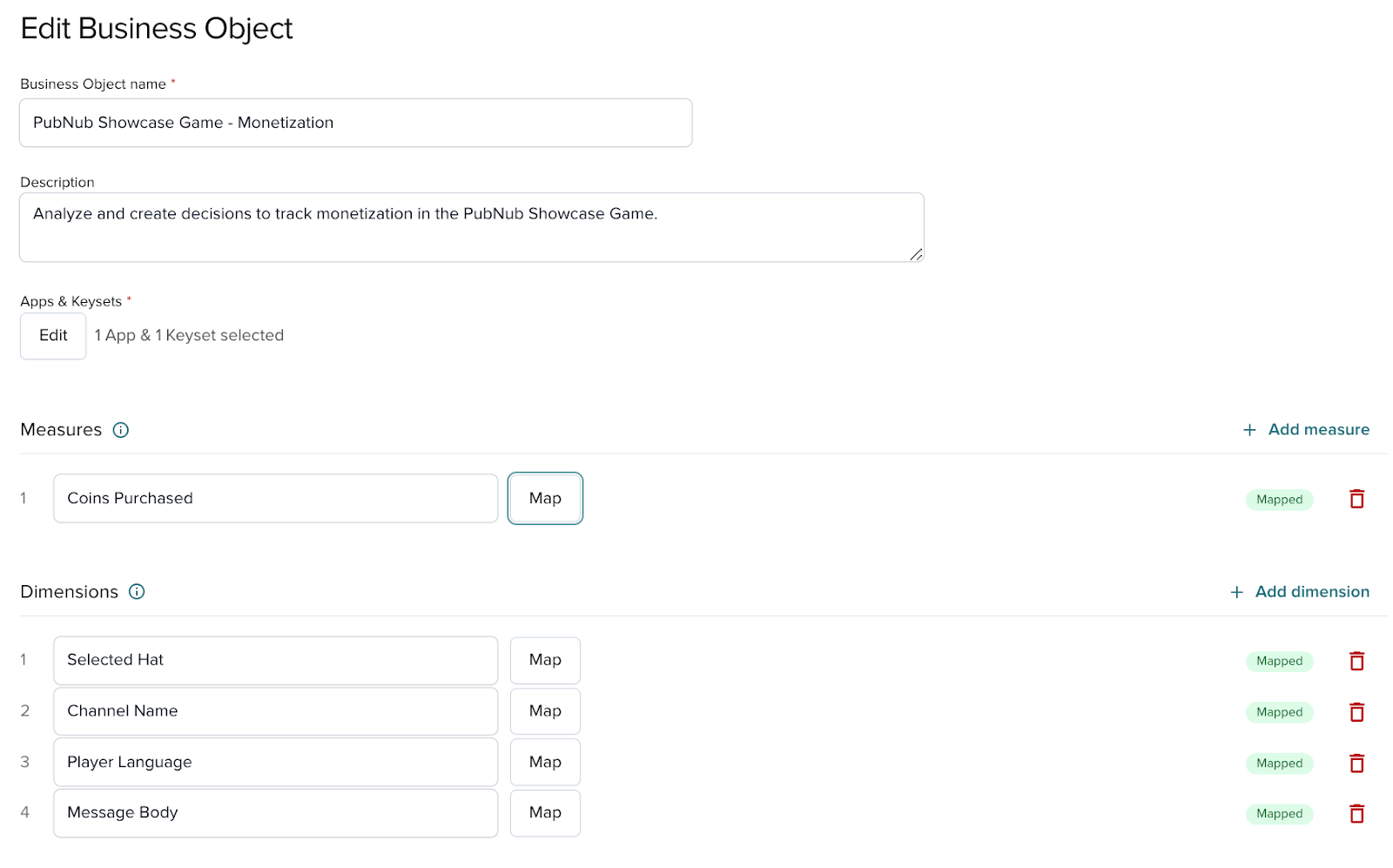Delete the Message Body dimension
1393x868 pixels.
tap(1356, 814)
